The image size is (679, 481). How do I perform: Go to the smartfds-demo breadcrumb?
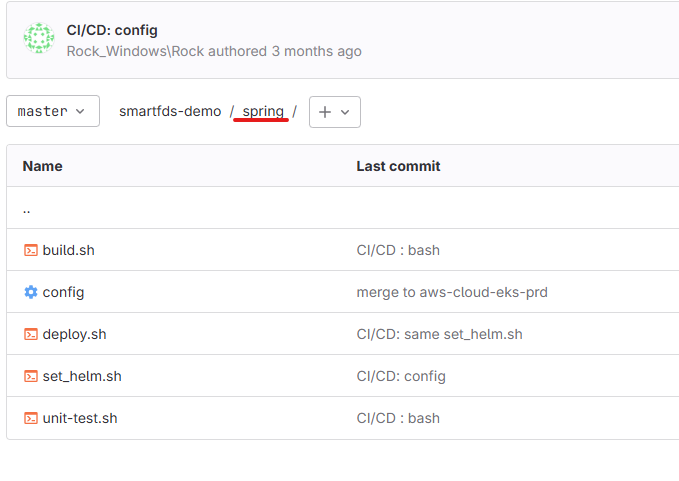[170, 111]
